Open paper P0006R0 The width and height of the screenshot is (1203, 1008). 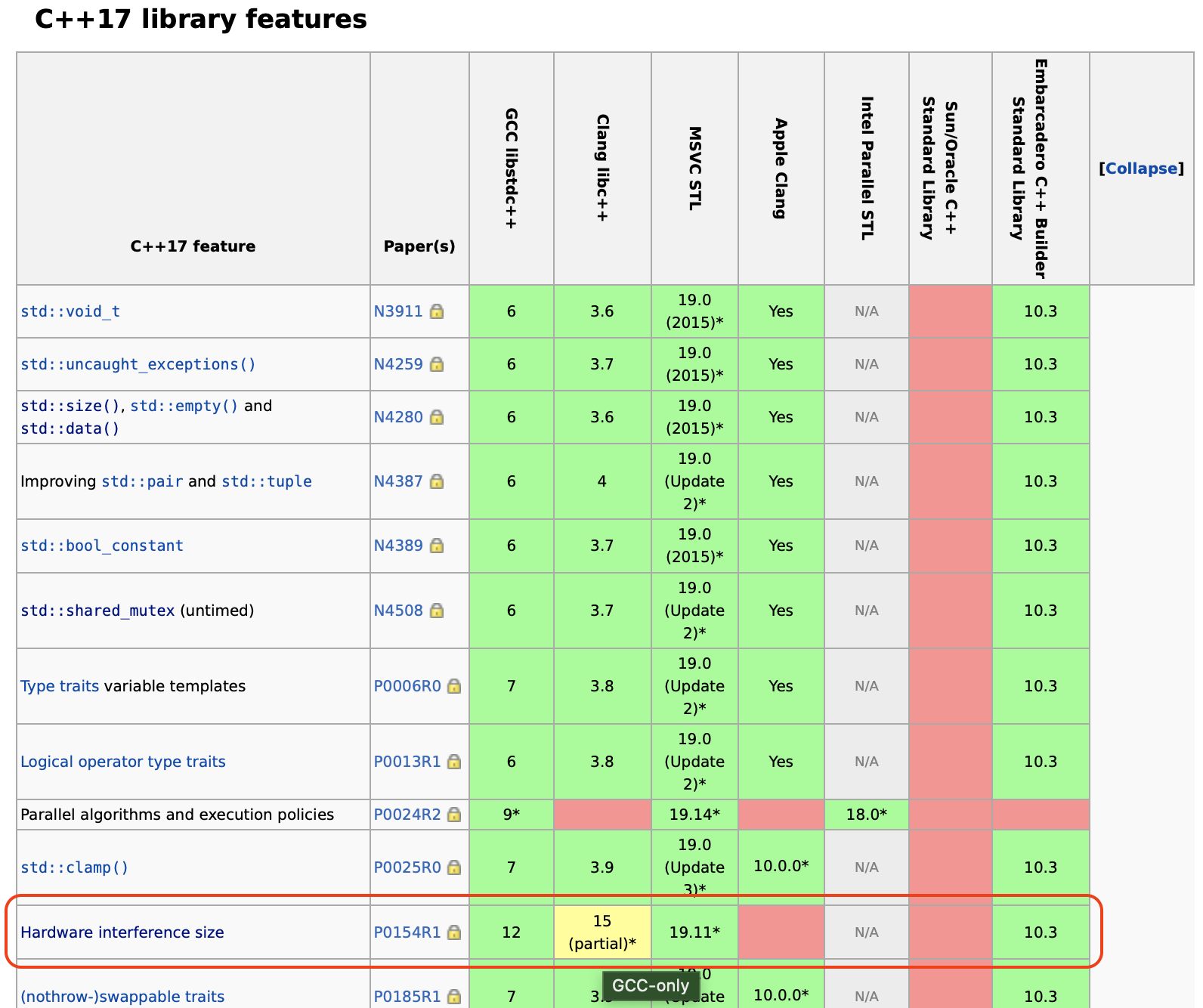pyautogui.click(x=407, y=686)
